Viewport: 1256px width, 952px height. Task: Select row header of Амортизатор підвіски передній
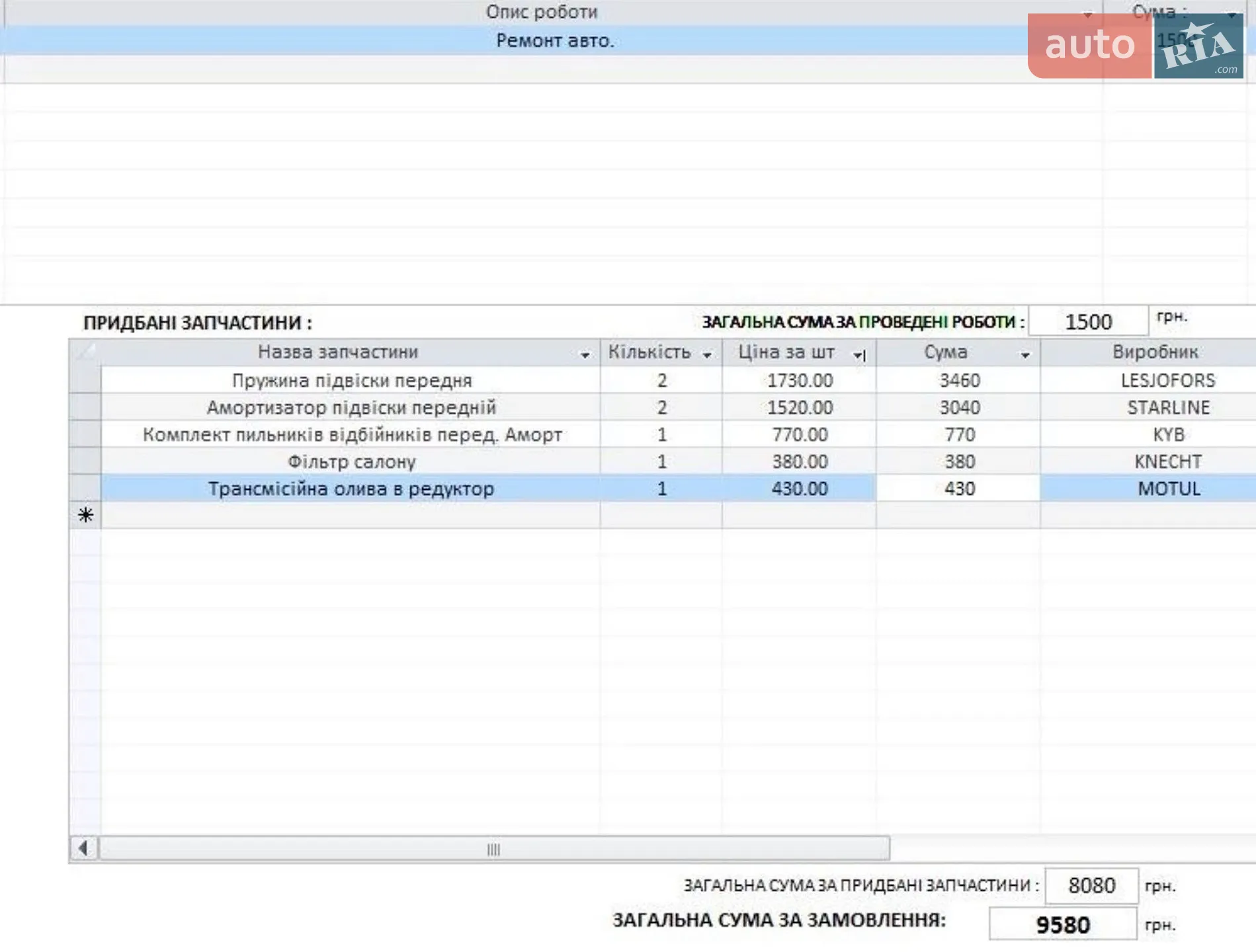coord(85,407)
